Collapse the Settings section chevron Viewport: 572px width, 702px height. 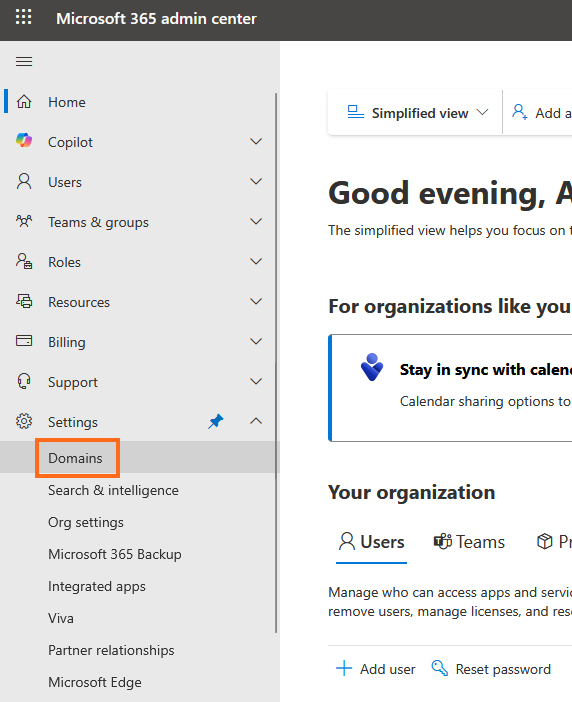coord(256,421)
